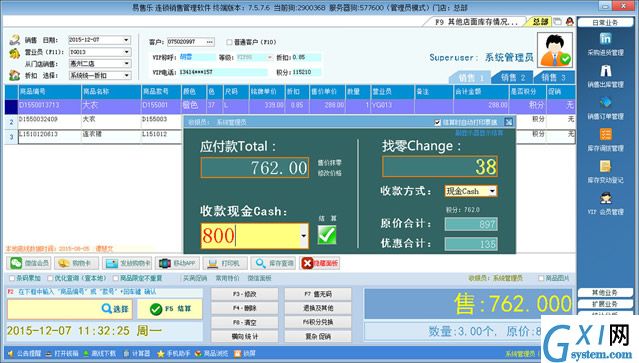Image resolution: width=639 pixels, height=363 pixels.
Task: Open 计算器 from the status bar
Action: [x=137, y=353]
